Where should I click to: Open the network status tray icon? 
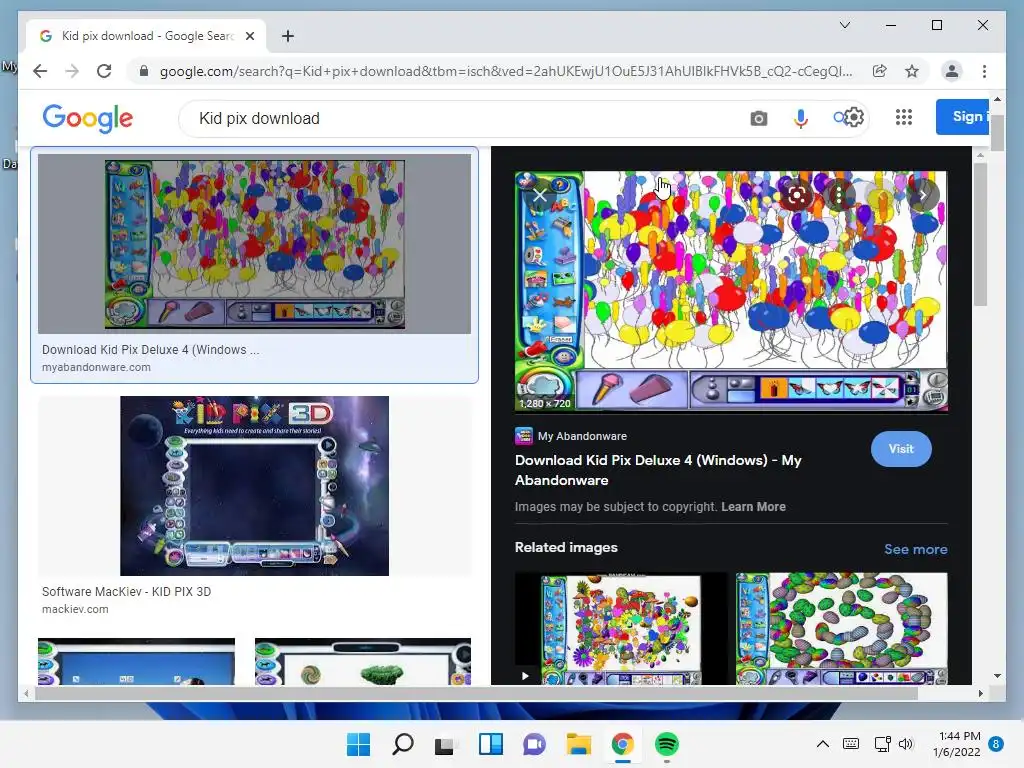pos(882,744)
